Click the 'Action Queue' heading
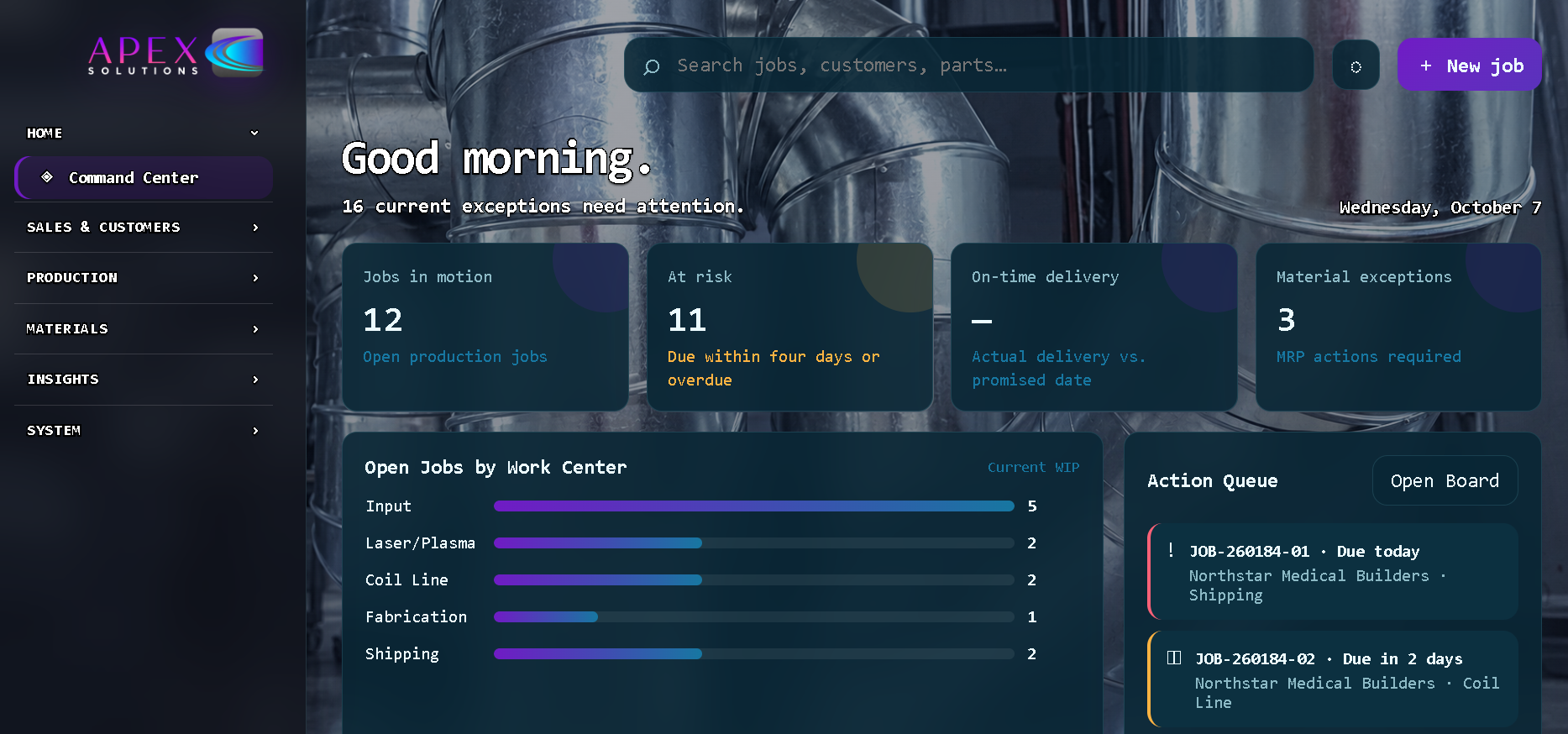The width and height of the screenshot is (1568, 734). tap(1212, 480)
